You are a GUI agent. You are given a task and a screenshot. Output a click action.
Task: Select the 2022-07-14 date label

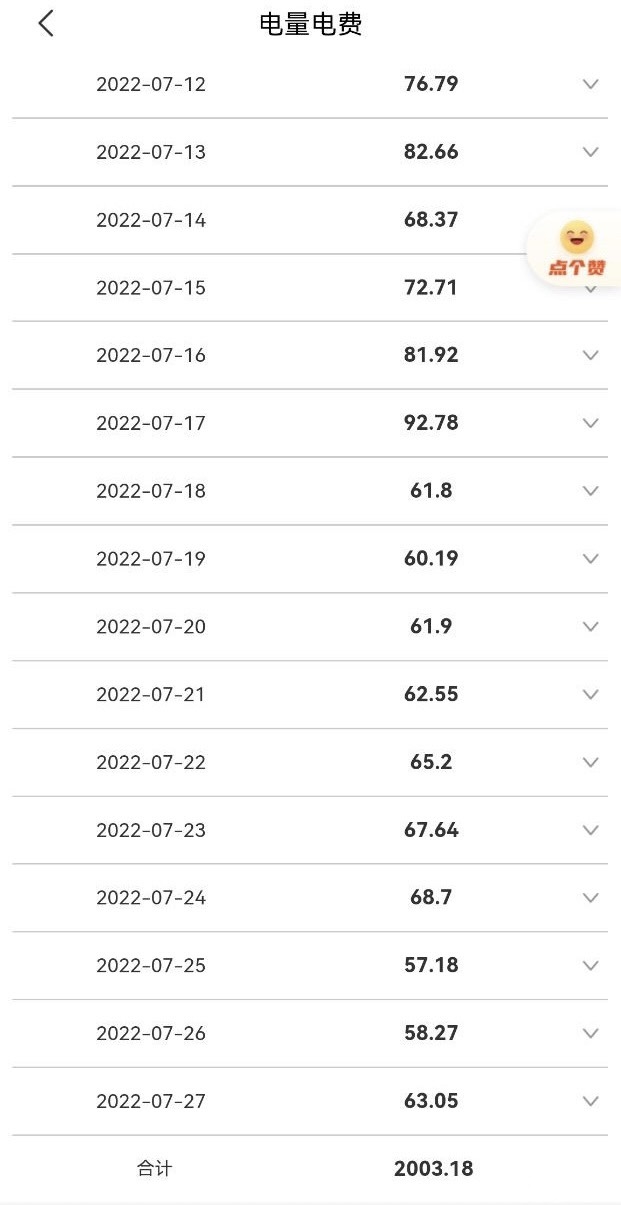pyautogui.click(x=151, y=220)
